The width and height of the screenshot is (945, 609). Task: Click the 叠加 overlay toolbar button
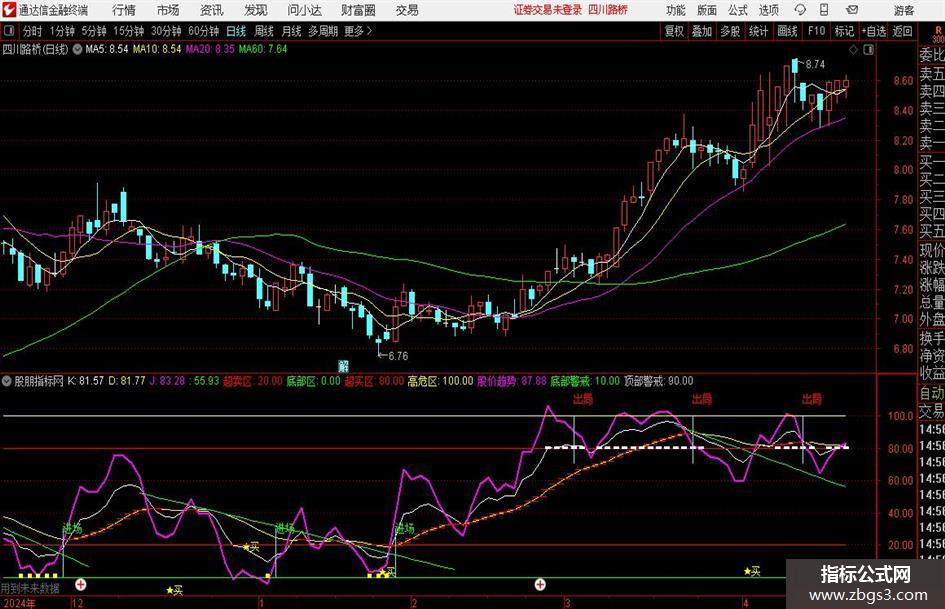point(702,31)
